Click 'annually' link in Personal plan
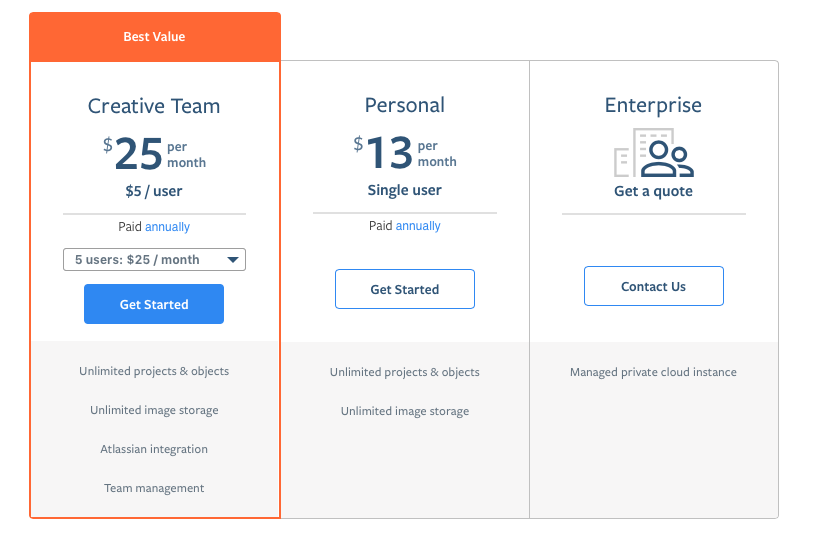The width and height of the screenshot is (815, 536). 418,226
